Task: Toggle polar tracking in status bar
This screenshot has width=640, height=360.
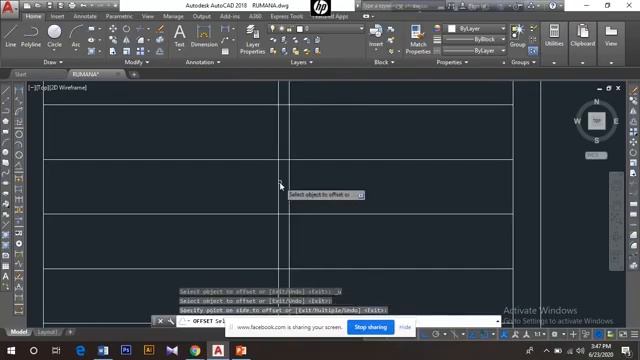Action: [436, 334]
